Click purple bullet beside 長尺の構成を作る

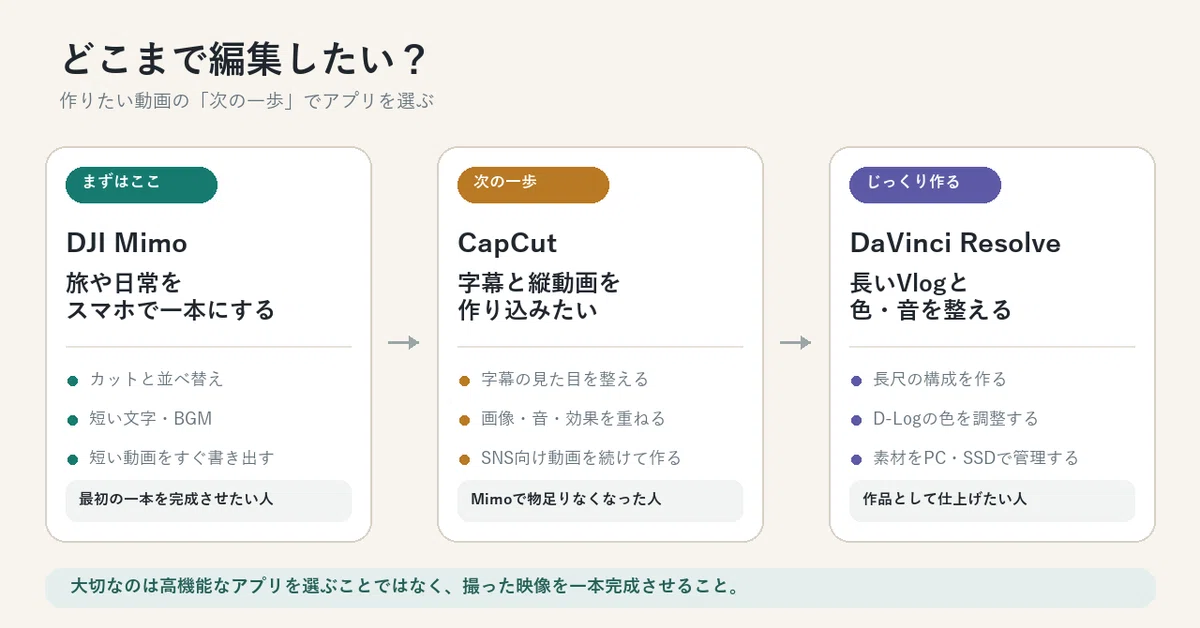[x=856, y=381]
